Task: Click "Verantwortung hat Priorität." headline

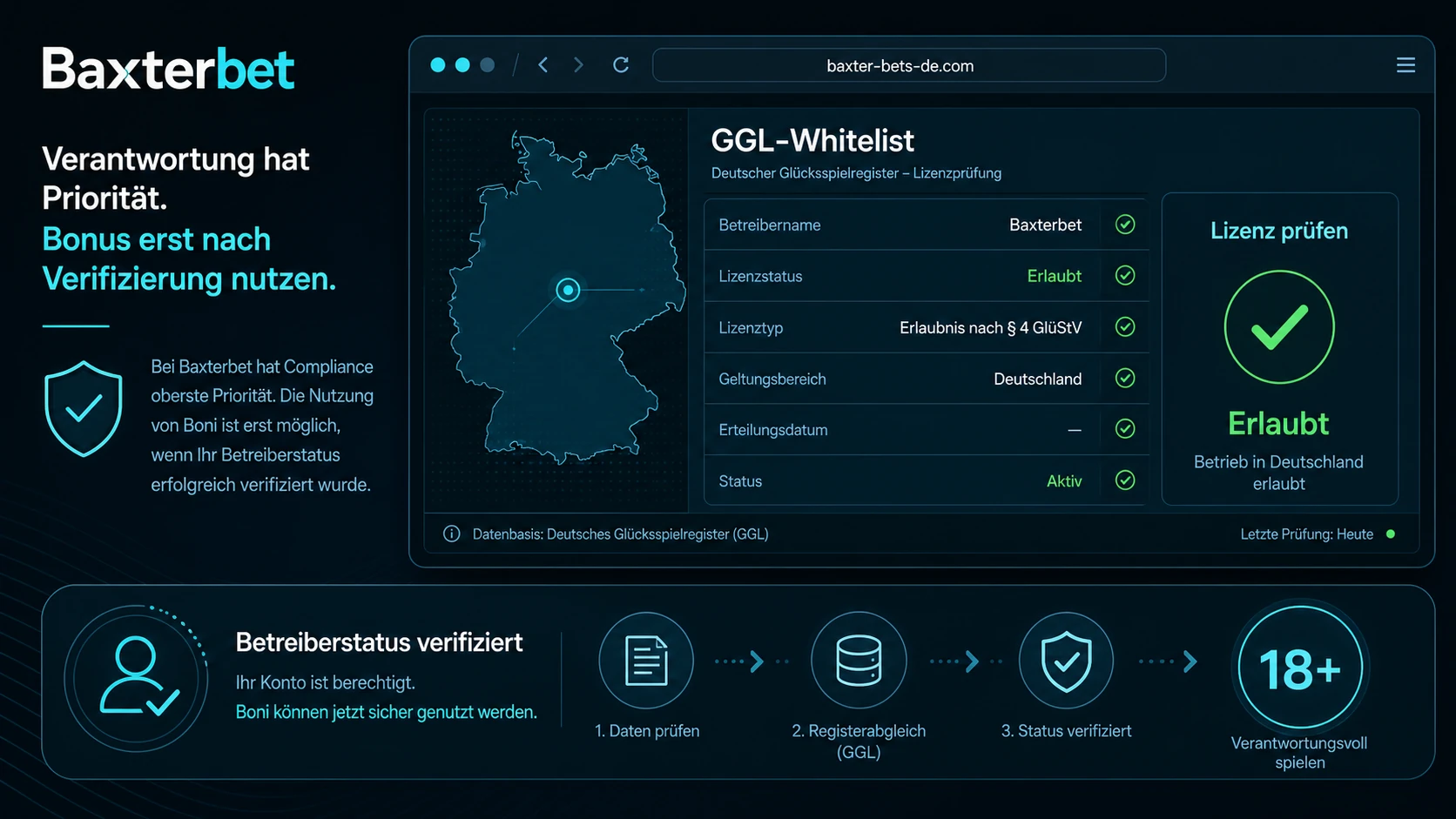Action: [x=175, y=178]
